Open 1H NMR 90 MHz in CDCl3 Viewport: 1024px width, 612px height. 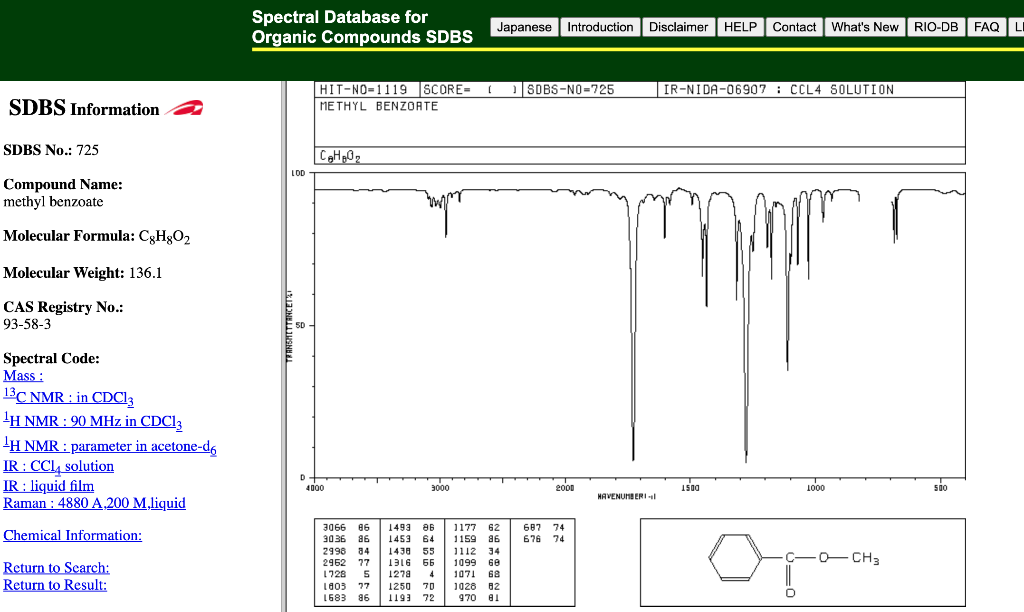click(x=91, y=421)
